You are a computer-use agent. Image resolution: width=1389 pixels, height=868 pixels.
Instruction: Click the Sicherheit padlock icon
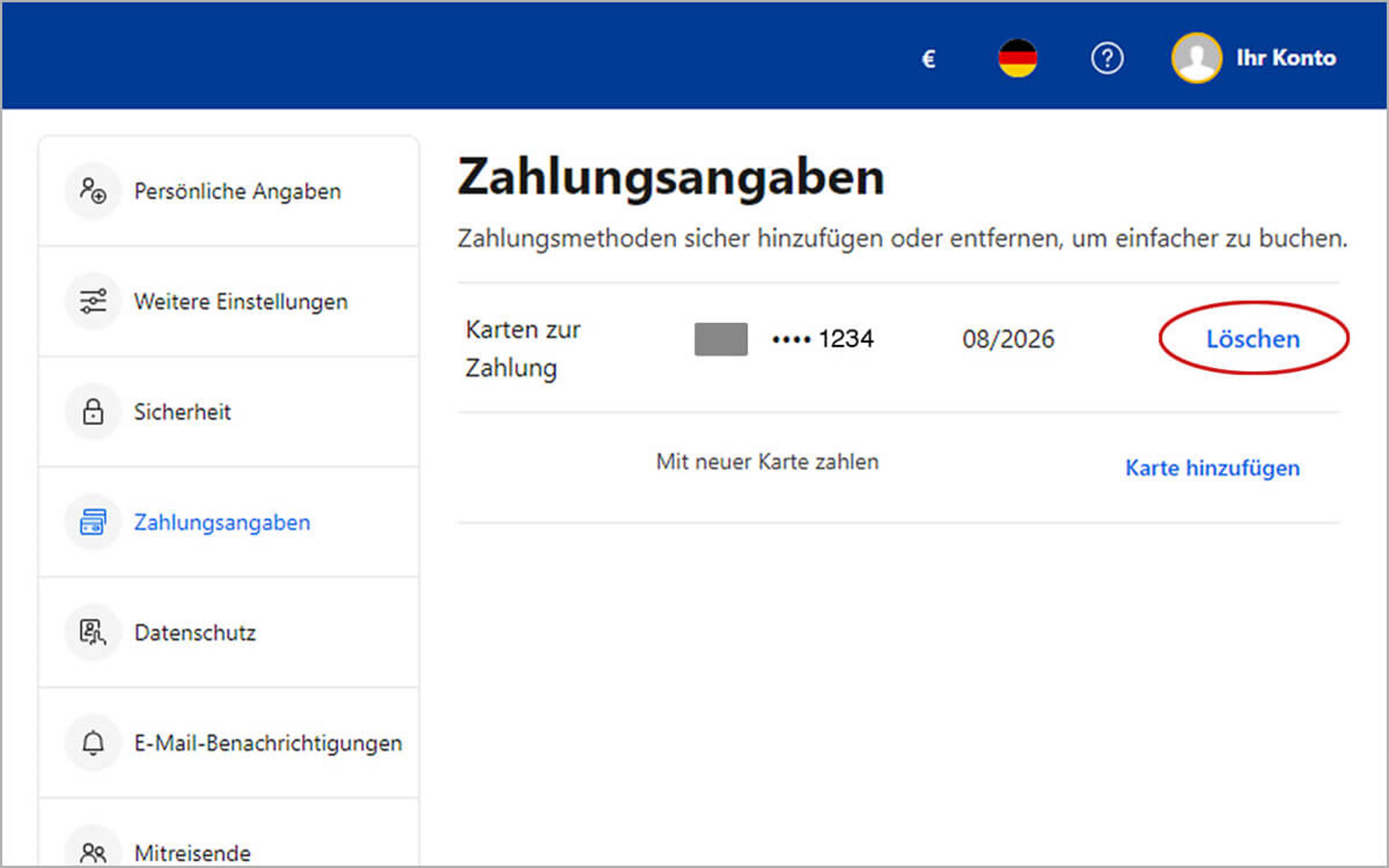pos(93,412)
